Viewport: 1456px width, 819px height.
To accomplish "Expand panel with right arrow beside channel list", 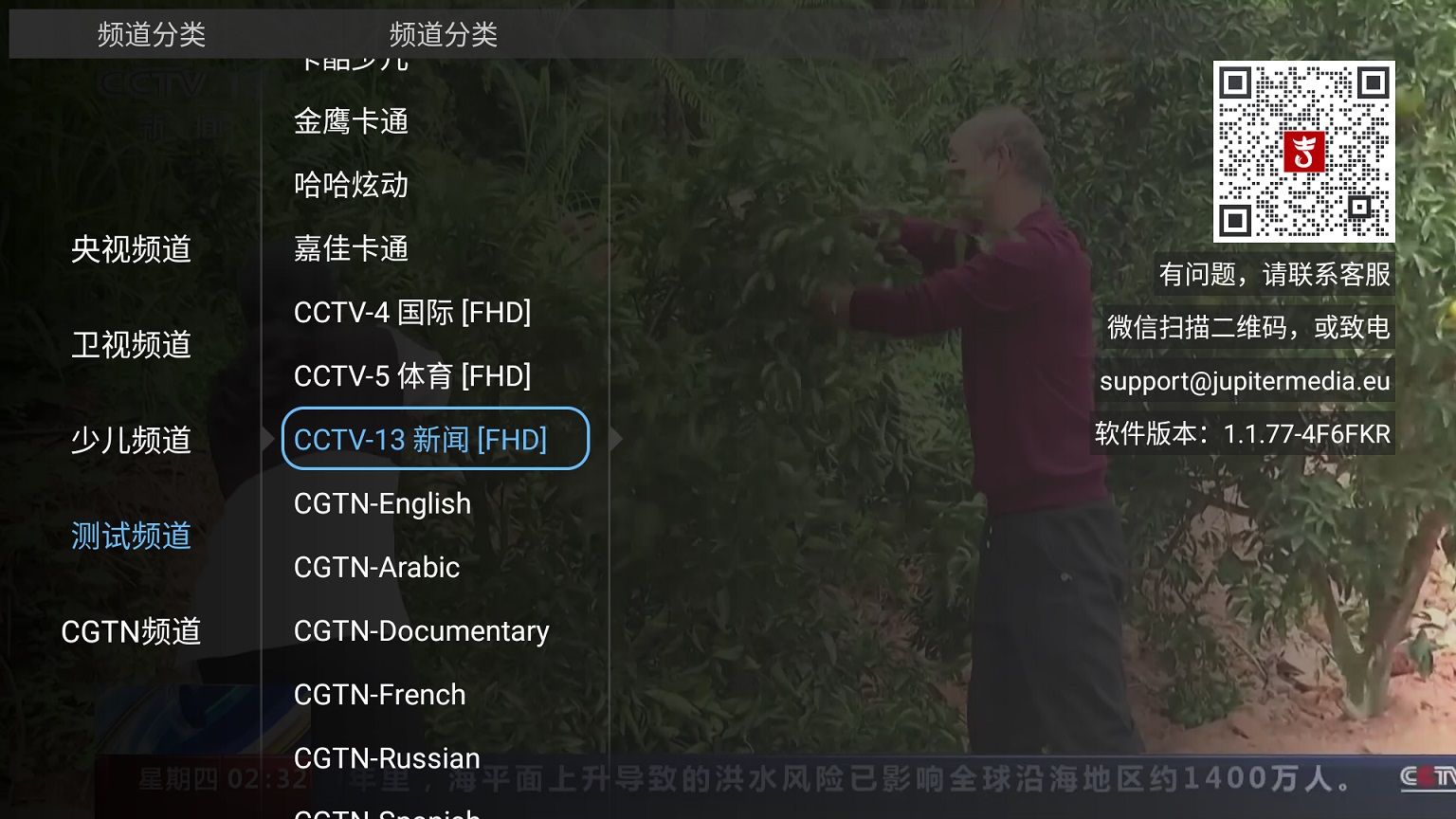I will tap(616, 438).
